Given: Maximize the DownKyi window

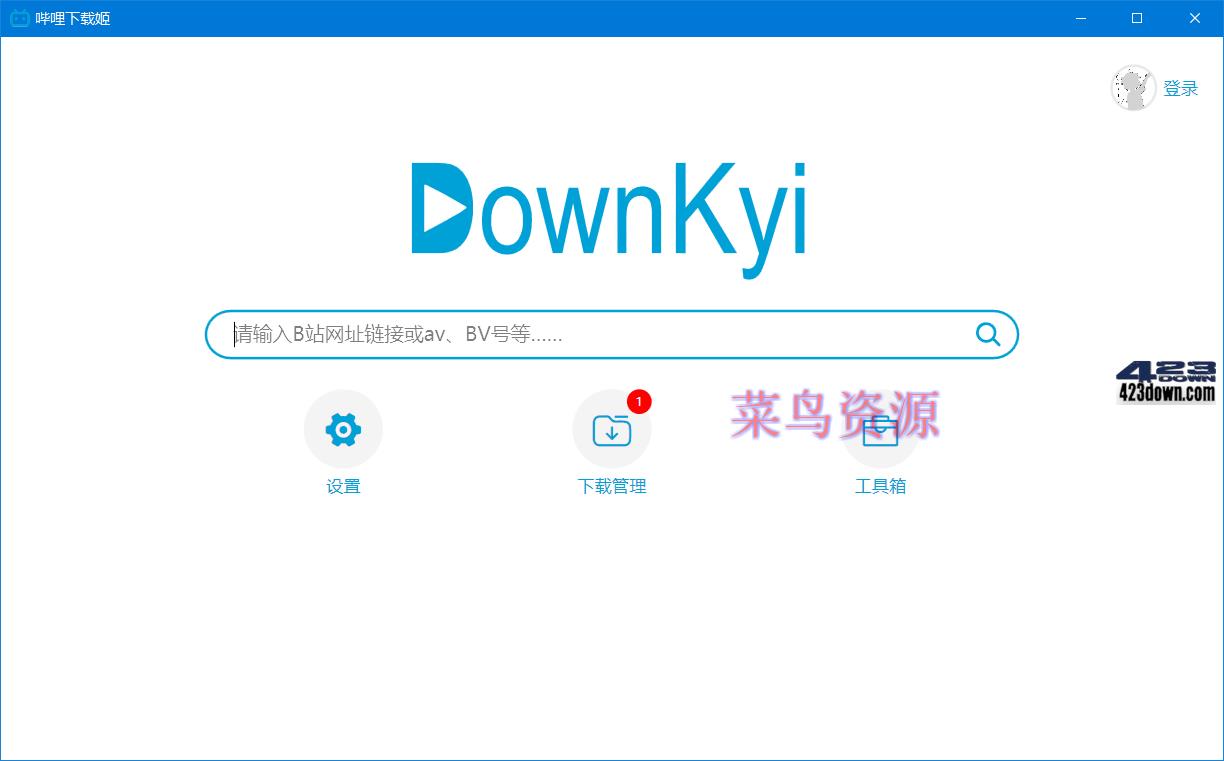Looking at the screenshot, I should 1137,17.
